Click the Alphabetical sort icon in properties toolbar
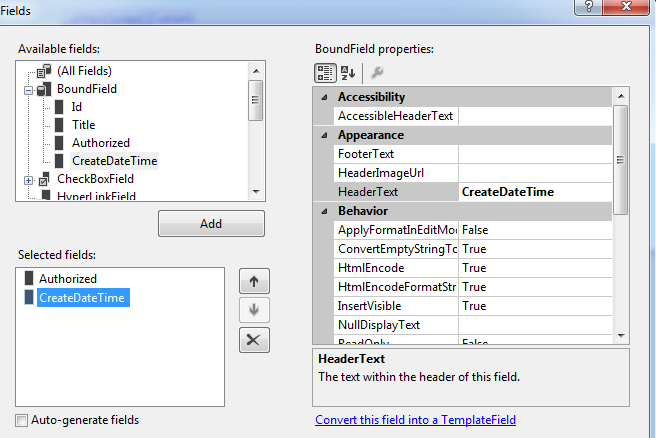656x438 pixels. pos(348,72)
